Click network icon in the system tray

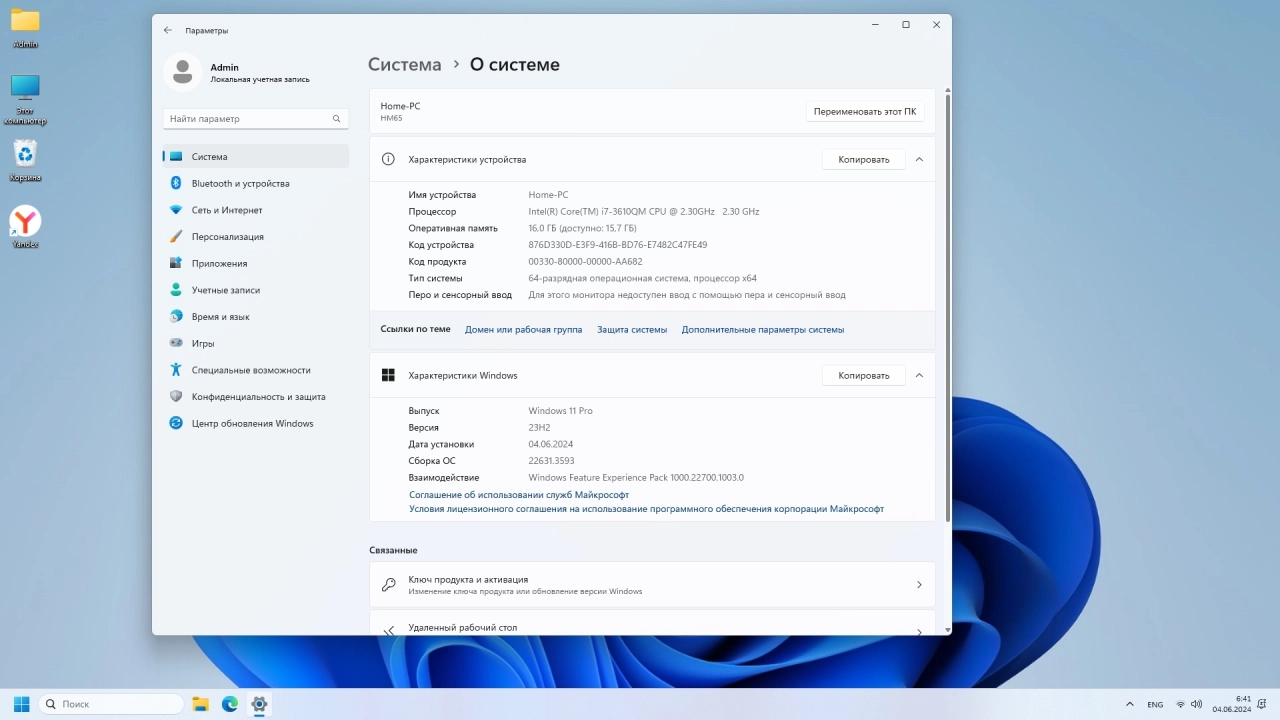coord(1180,705)
